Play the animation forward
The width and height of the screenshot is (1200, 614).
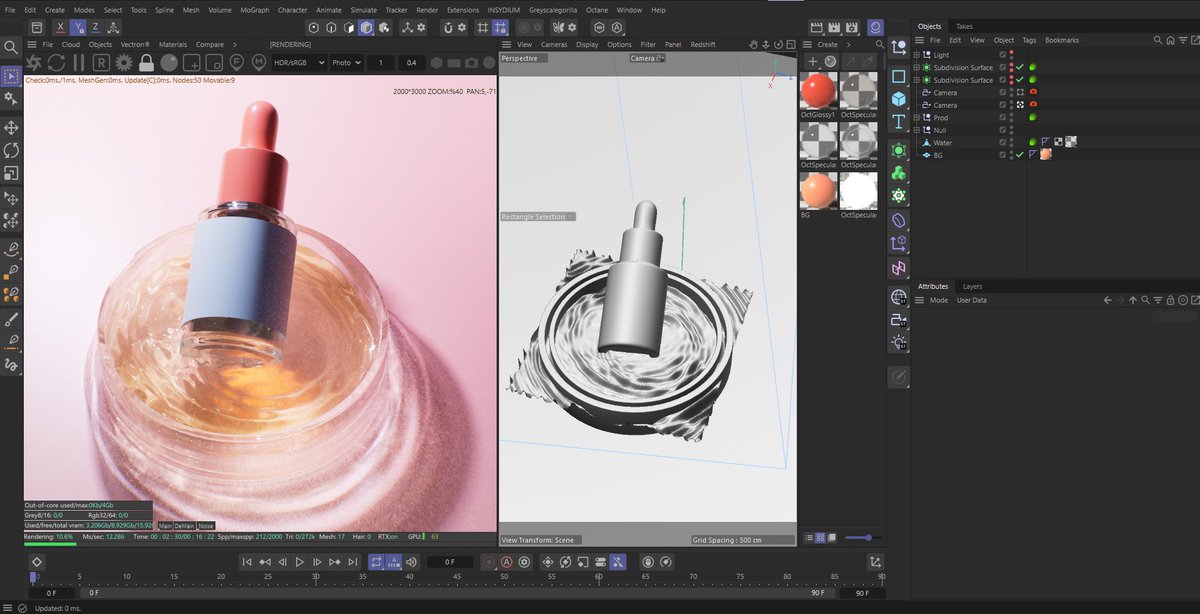(299, 562)
